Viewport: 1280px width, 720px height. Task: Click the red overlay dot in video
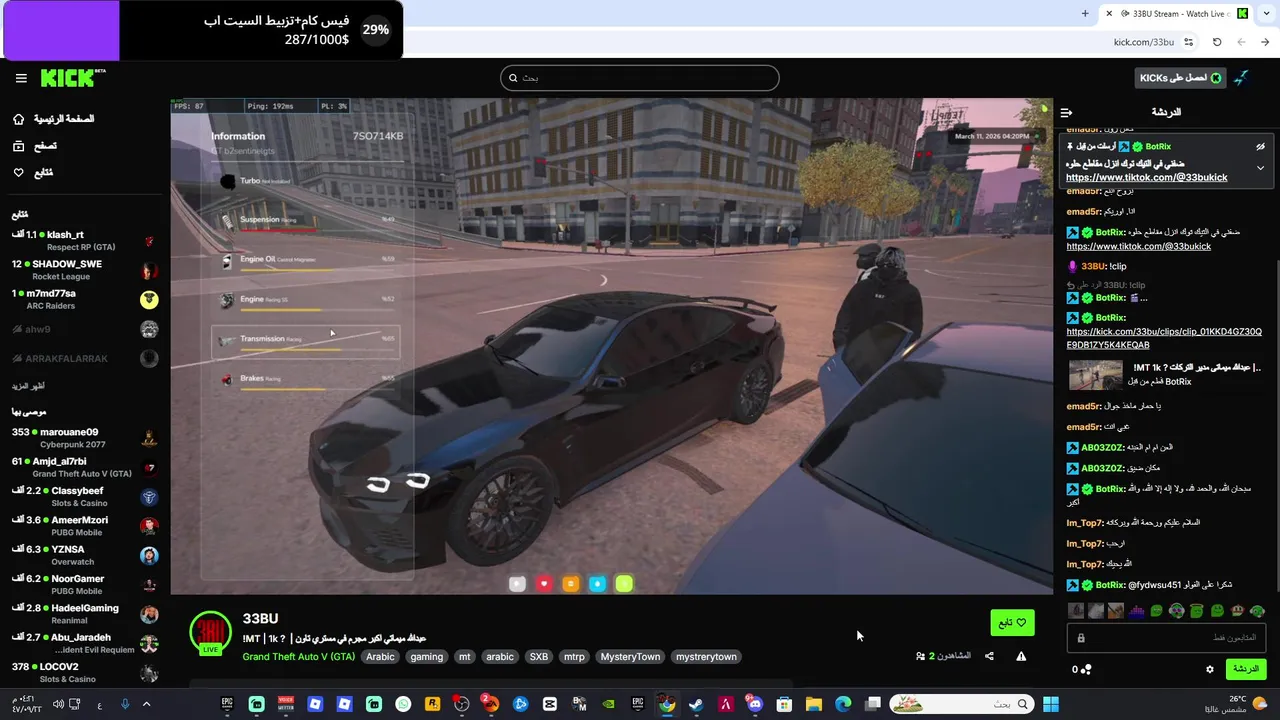pyautogui.click(x=544, y=584)
